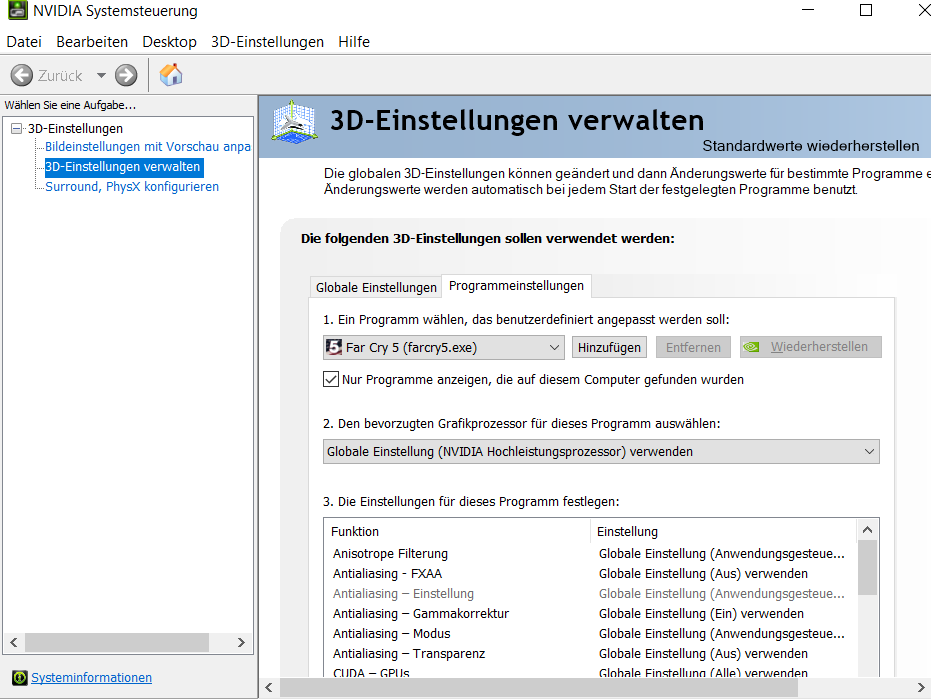Viewport: 931px width, 699px height.
Task: Open the 3D-Einstellungen menu
Action: pyautogui.click(x=268, y=42)
